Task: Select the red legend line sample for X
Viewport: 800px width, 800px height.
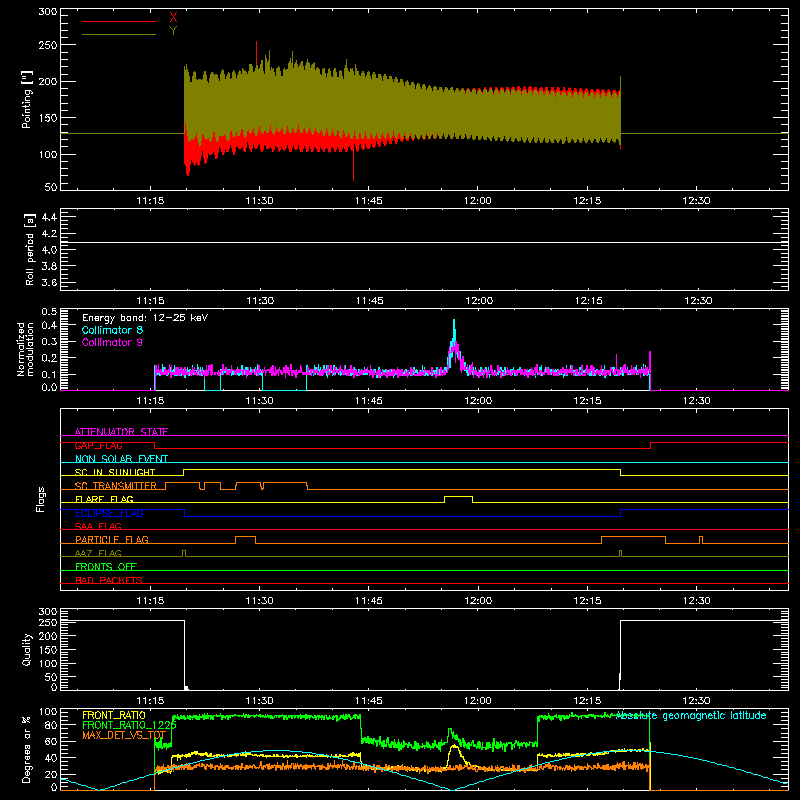Action: 119,21
